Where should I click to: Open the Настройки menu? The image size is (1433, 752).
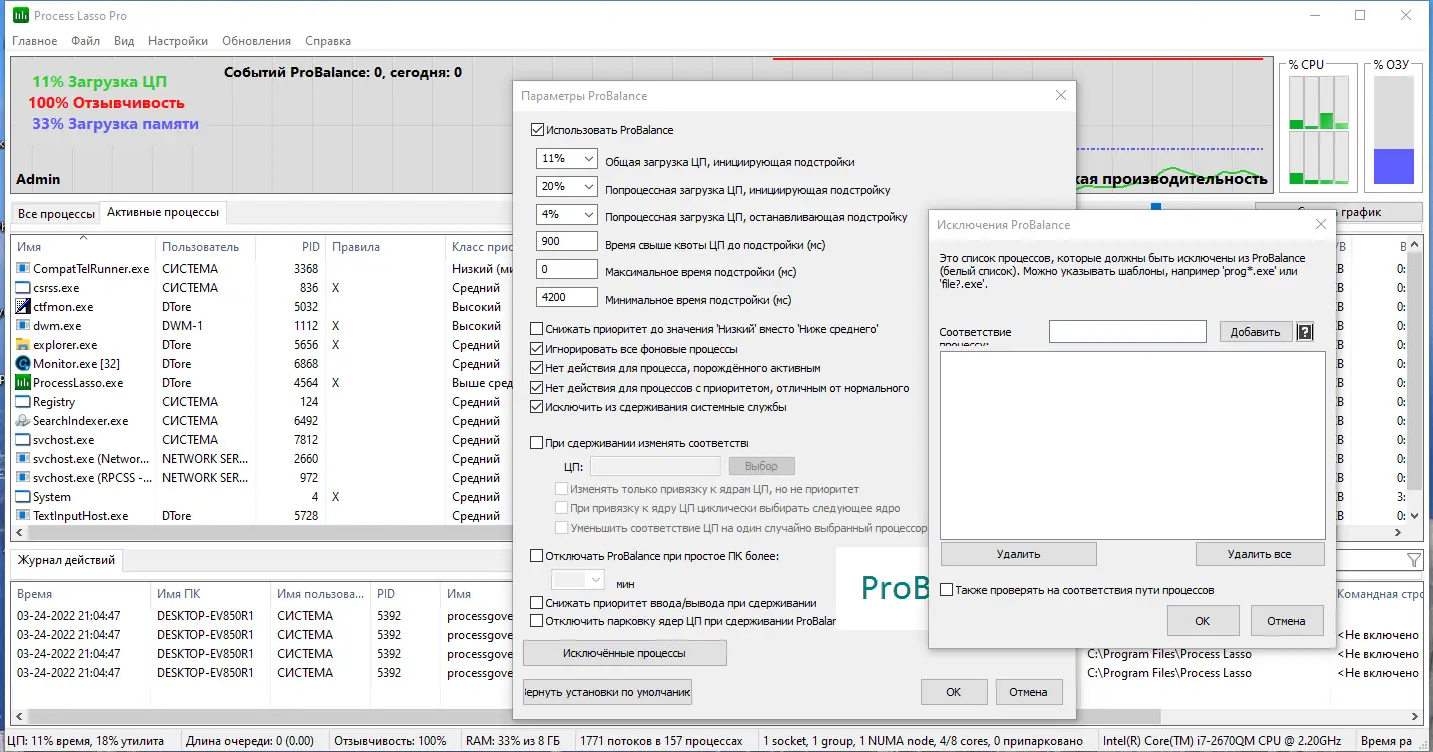178,41
